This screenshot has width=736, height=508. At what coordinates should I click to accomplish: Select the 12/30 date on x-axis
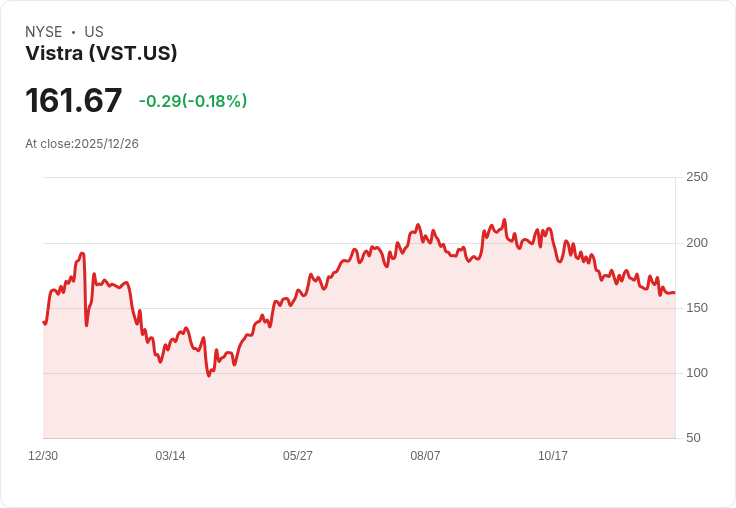click(x=43, y=456)
